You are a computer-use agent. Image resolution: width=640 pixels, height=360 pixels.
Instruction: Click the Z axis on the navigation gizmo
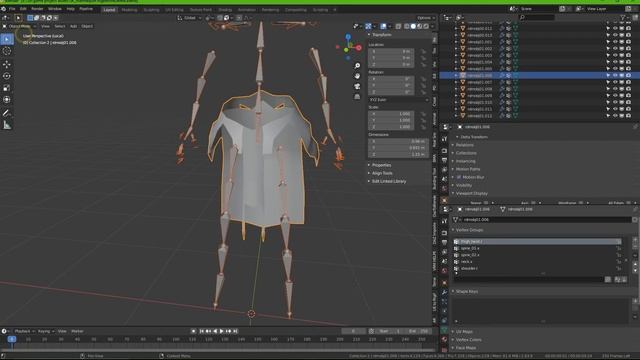click(x=348, y=37)
